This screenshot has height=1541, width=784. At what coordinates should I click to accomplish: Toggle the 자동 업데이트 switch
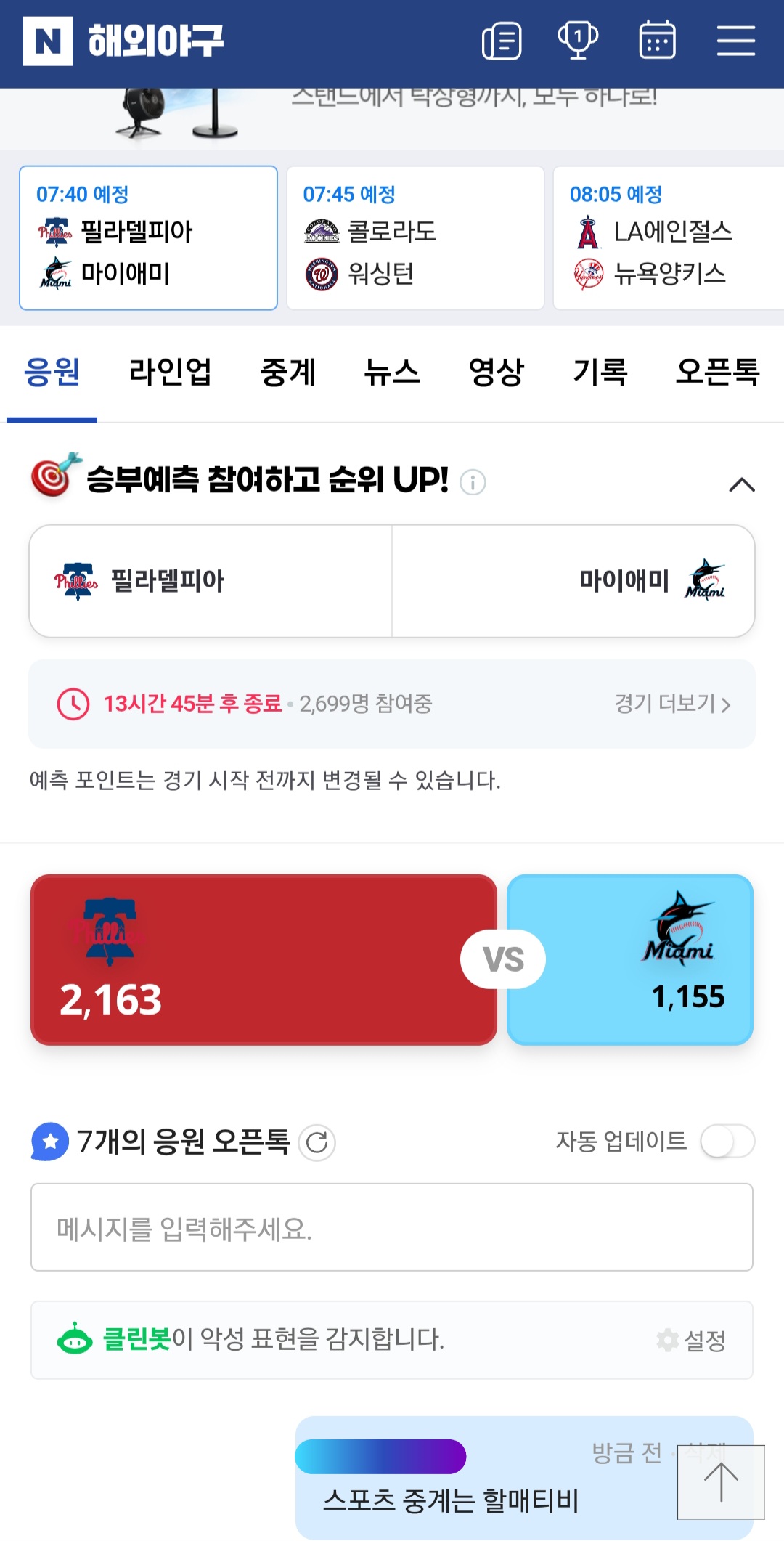coord(727,1142)
